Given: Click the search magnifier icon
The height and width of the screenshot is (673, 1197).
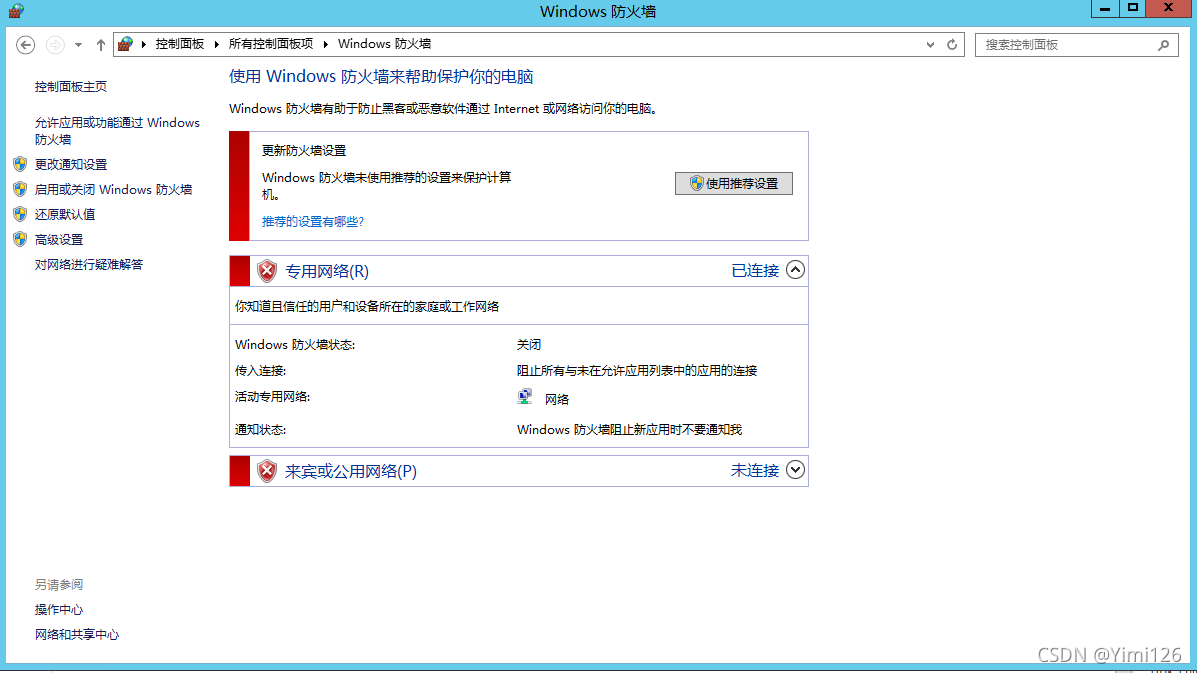Looking at the screenshot, I should pyautogui.click(x=1163, y=45).
